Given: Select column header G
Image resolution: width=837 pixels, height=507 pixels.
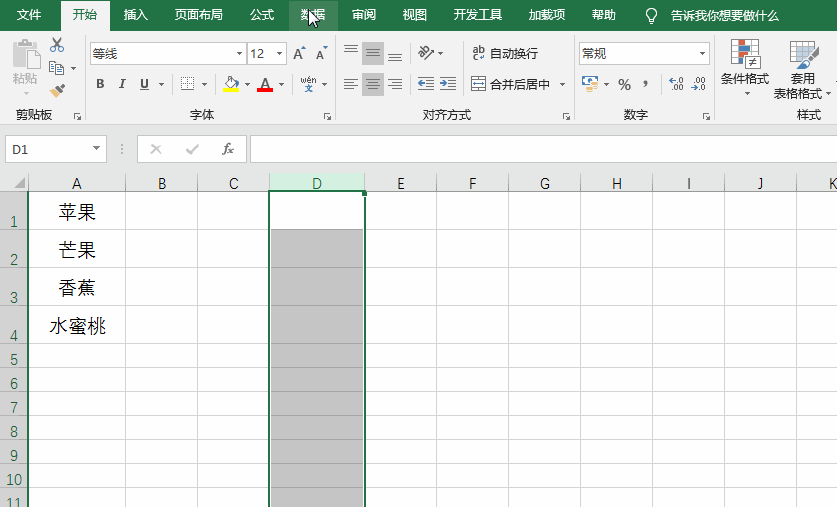Looking at the screenshot, I should 544,183.
